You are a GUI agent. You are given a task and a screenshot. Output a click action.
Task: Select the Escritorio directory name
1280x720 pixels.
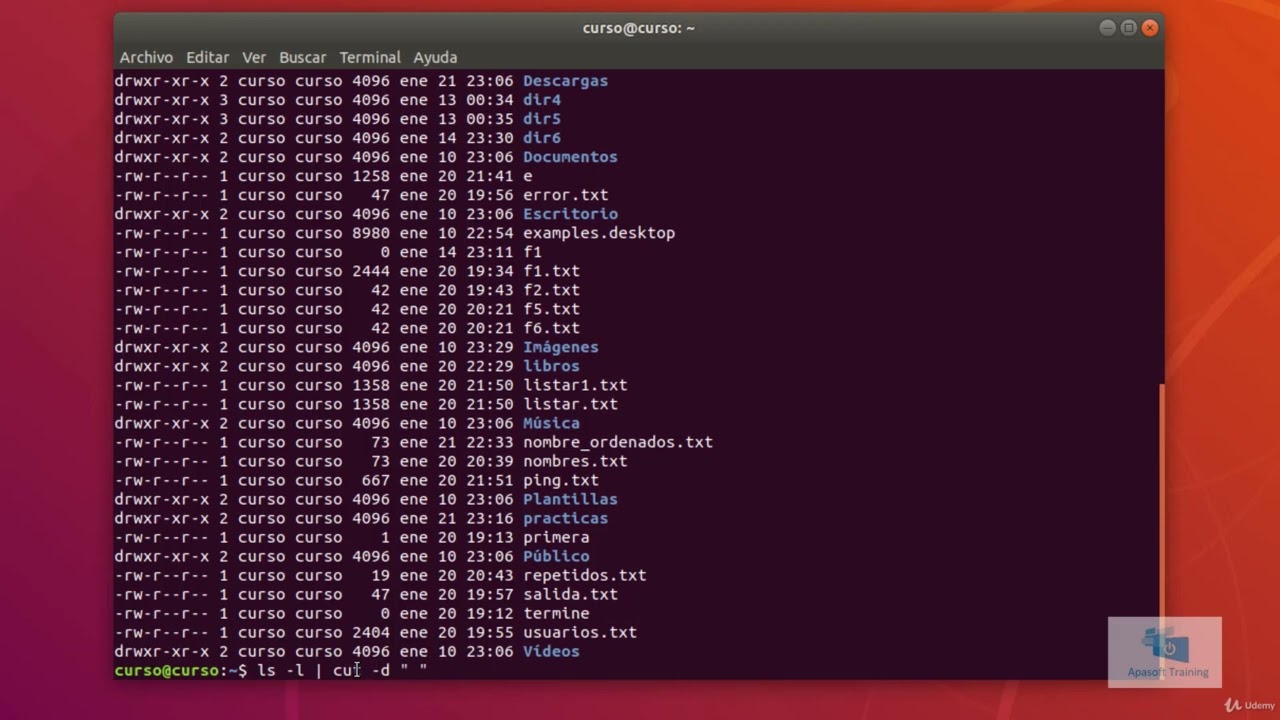[x=570, y=214]
